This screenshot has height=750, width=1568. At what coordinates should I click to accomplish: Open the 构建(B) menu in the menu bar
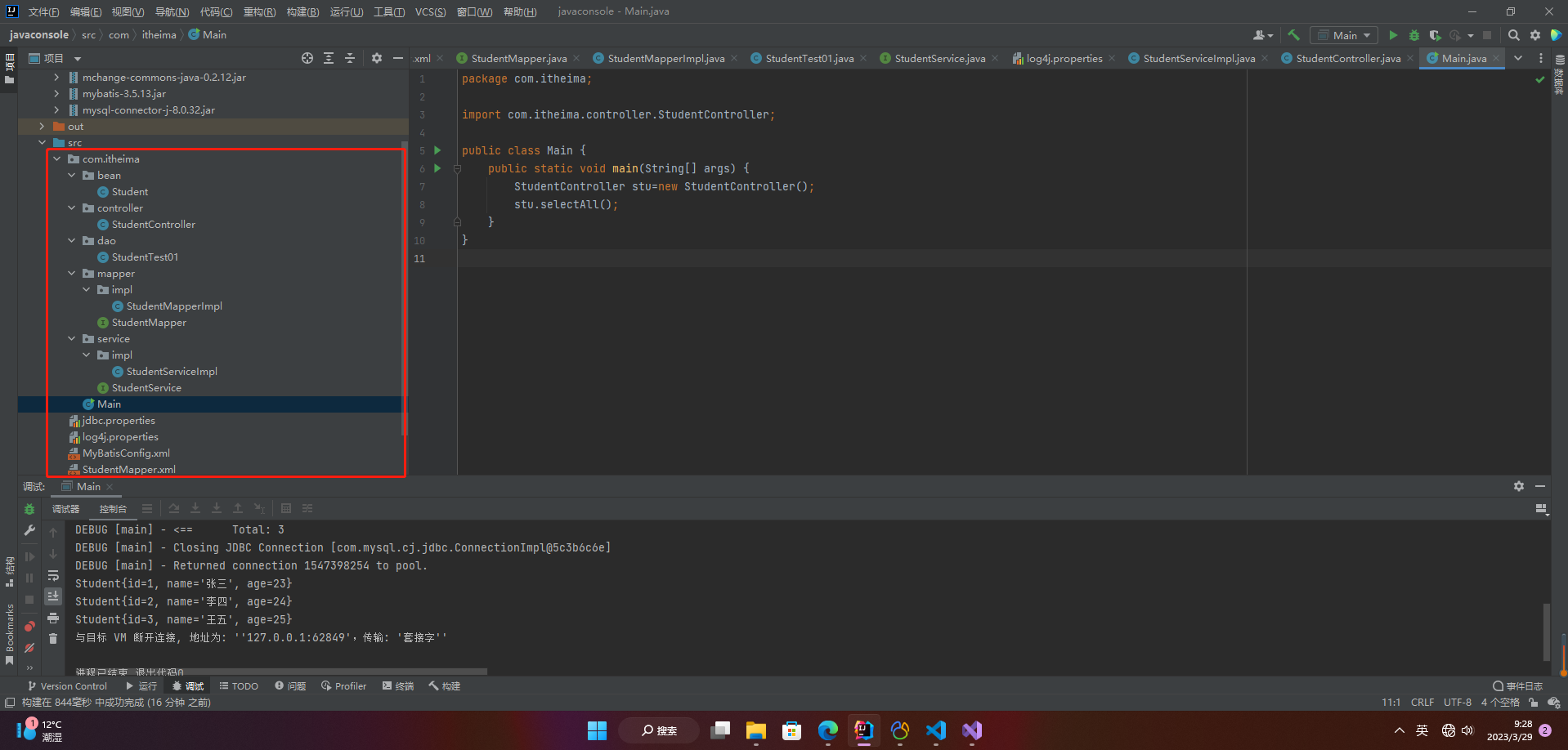click(302, 11)
